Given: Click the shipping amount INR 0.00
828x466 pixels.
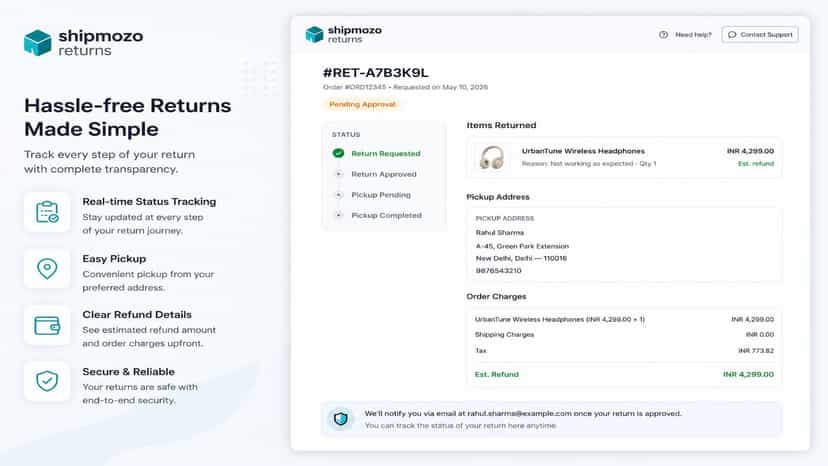Looking at the screenshot, I should [x=759, y=334].
